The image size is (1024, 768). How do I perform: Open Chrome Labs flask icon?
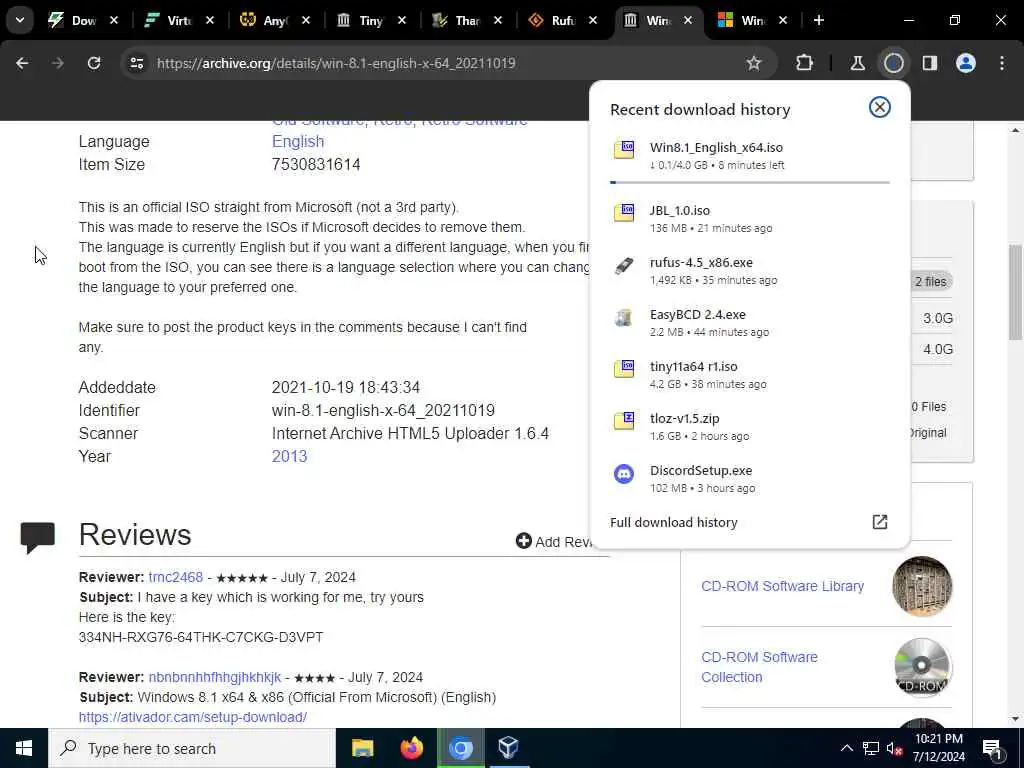(x=857, y=63)
